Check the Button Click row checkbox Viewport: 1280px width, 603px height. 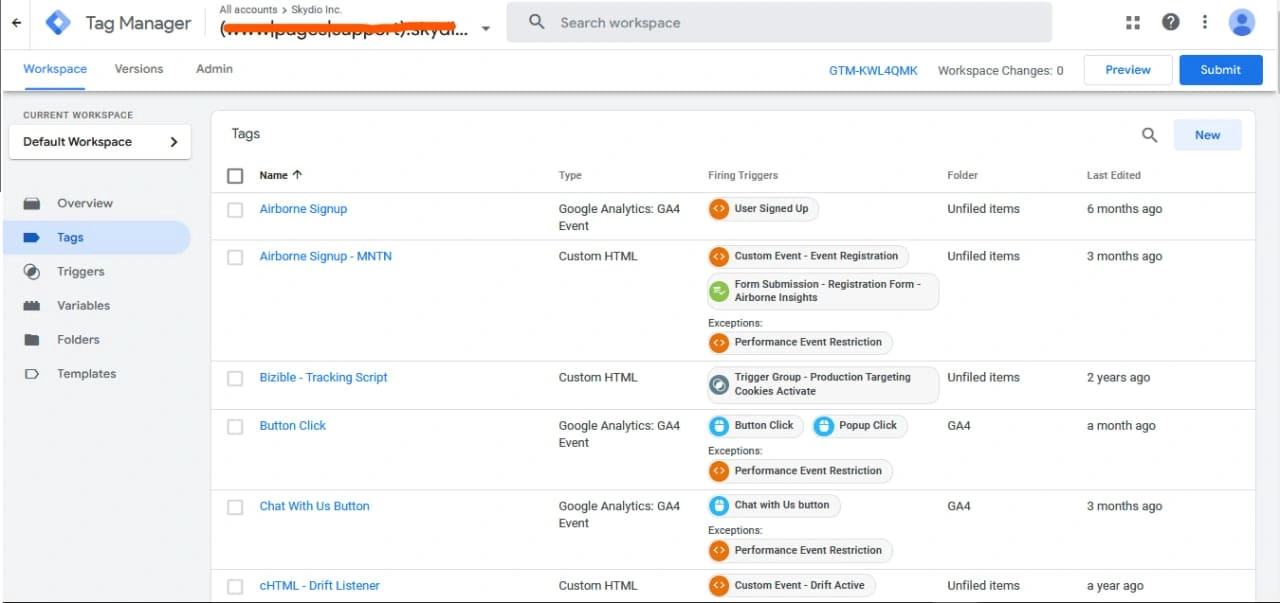(235, 427)
